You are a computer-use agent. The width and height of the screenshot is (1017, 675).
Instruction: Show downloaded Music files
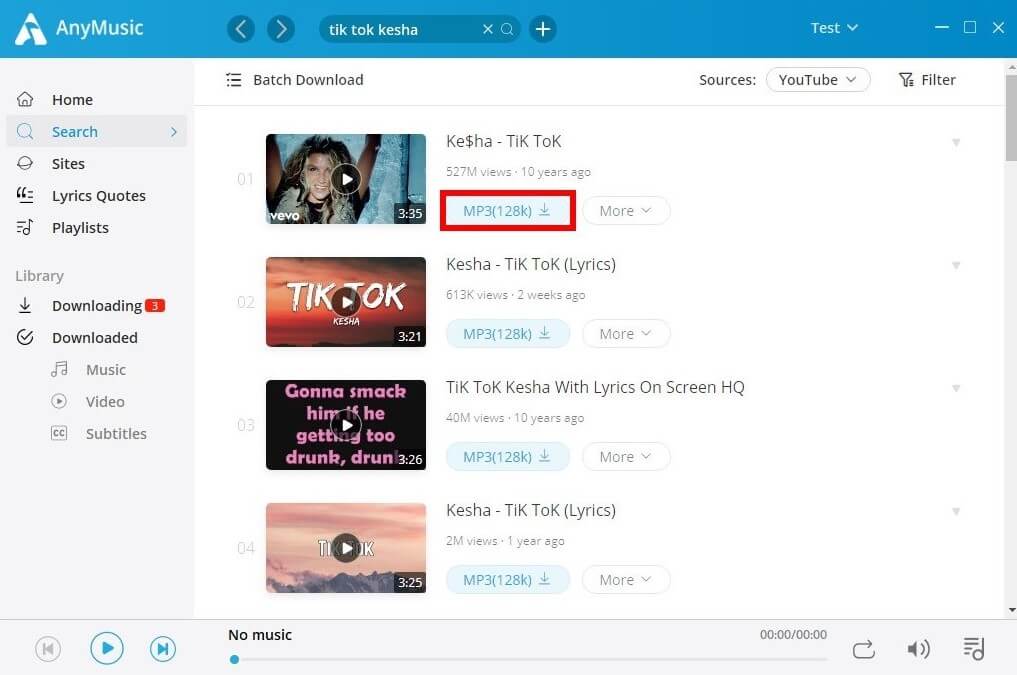click(x=106, y=370)
